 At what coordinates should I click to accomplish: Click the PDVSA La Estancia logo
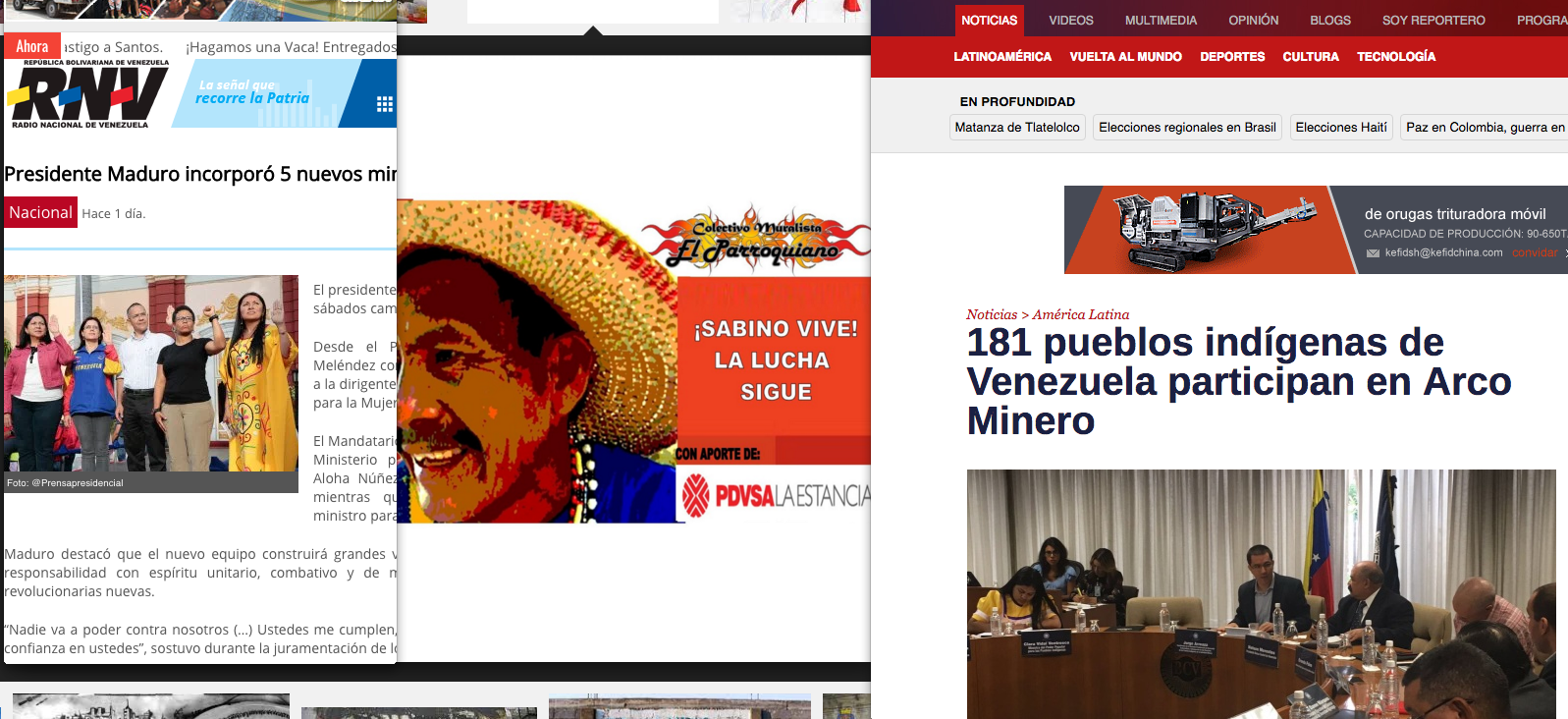[x=776, y=495]
